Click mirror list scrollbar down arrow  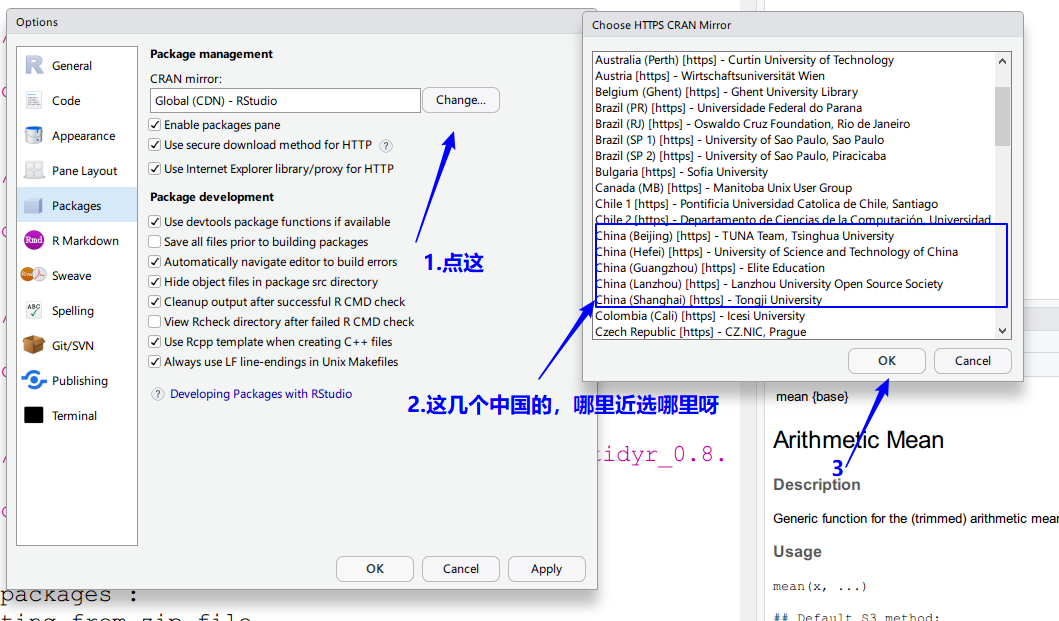[x=1002, y=330]
